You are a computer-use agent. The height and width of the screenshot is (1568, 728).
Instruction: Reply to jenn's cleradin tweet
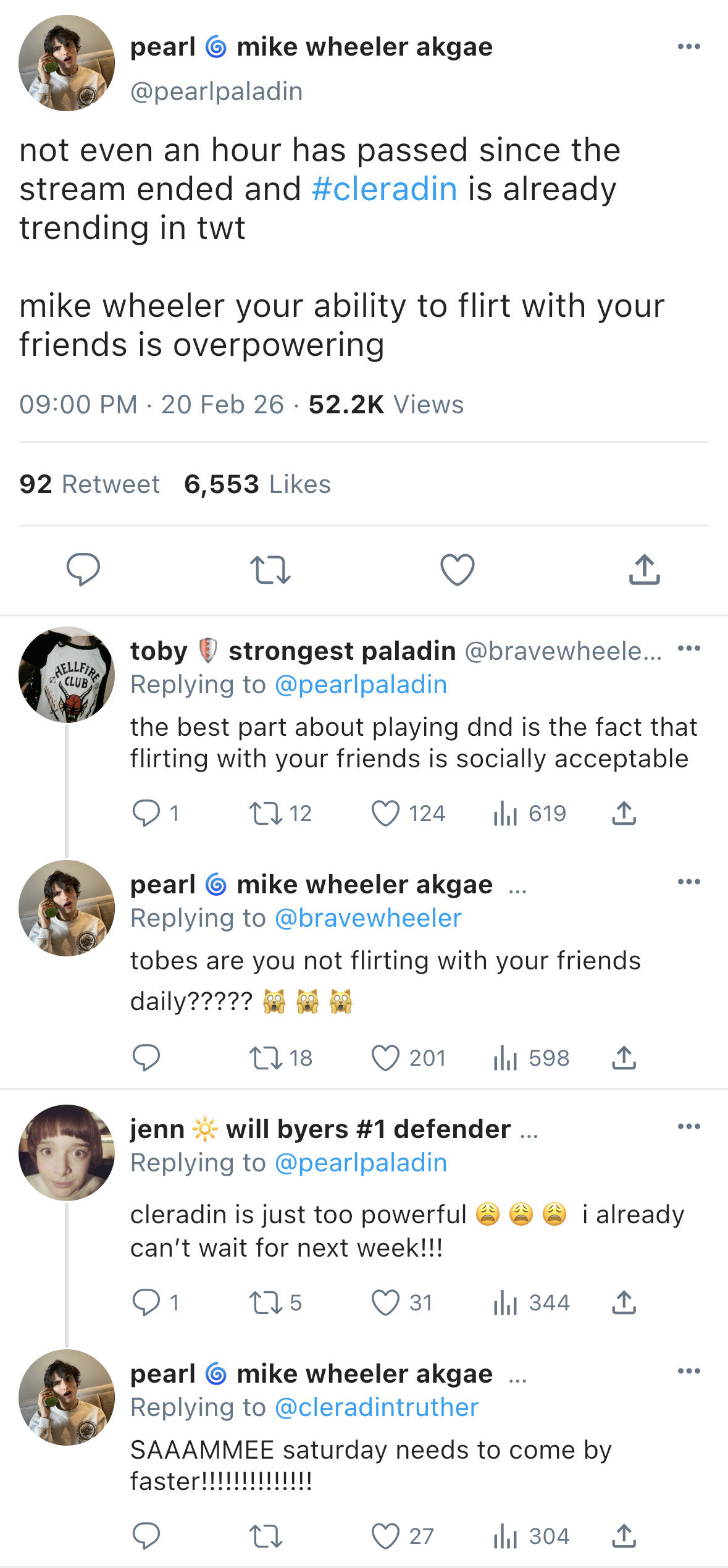point(146,1302)
